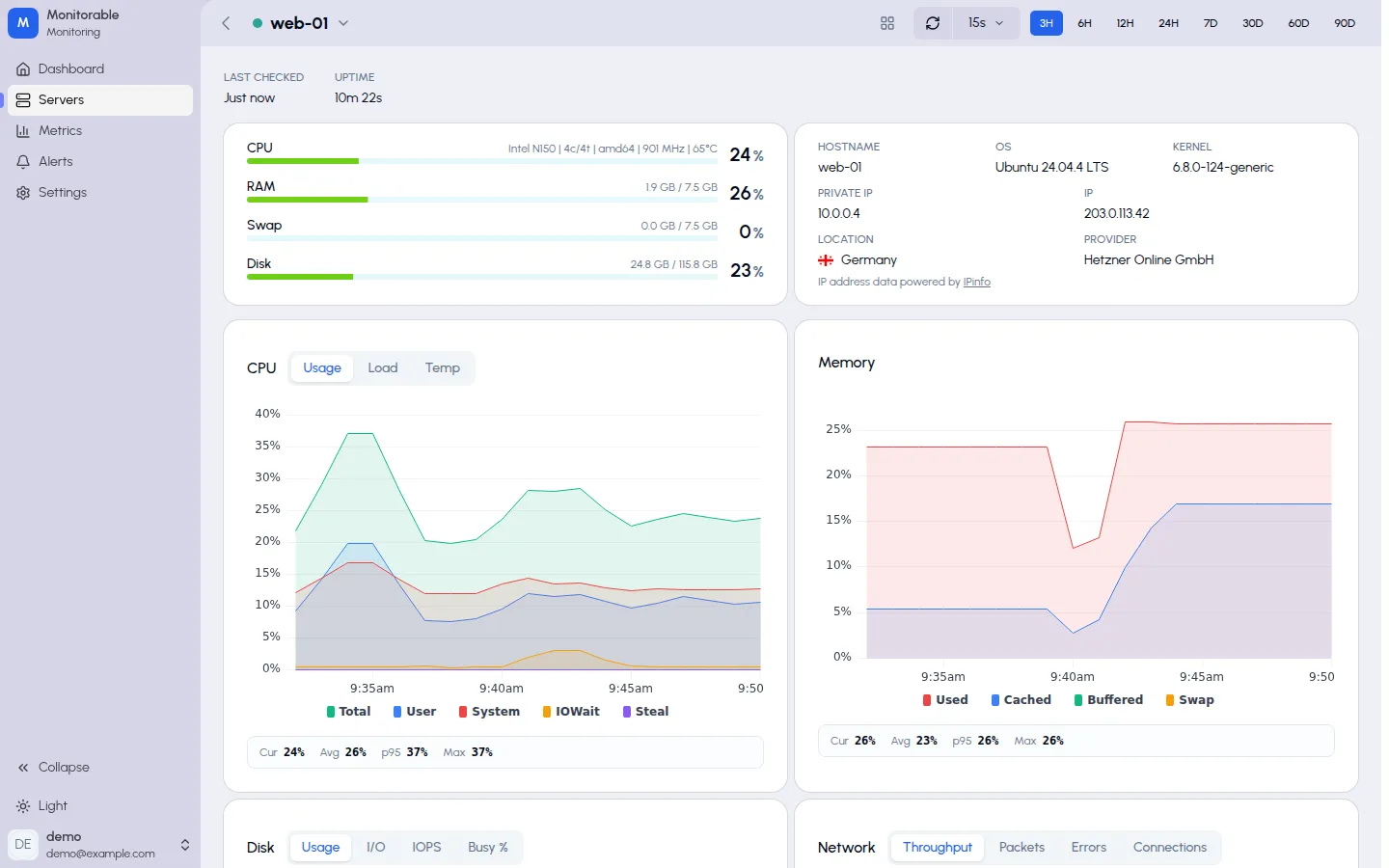Toggle the Used series in Memory legend
The height and width of the screenshot is (868, 1389).
pyautogui.click(x=945, y=699)
